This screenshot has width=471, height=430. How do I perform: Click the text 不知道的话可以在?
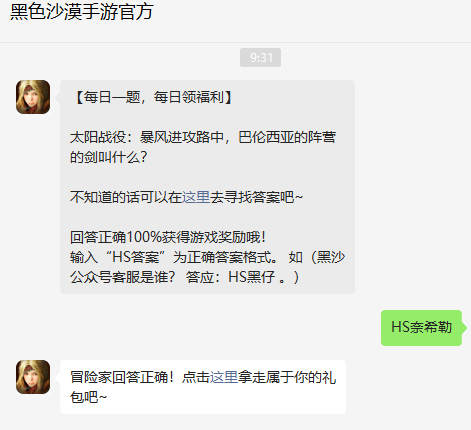[x=126, y=197]
